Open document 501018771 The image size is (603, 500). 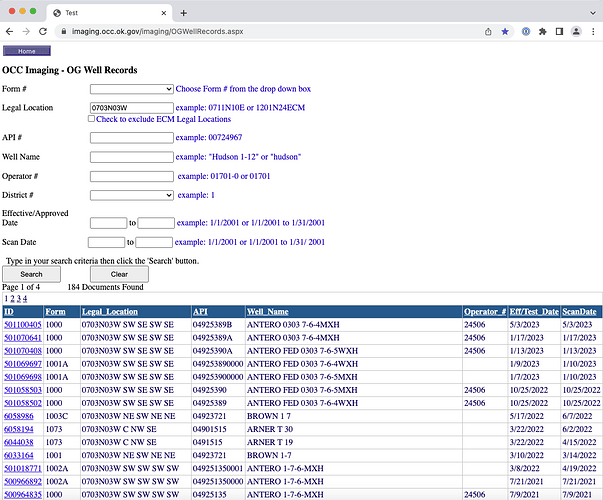(23, 468)
